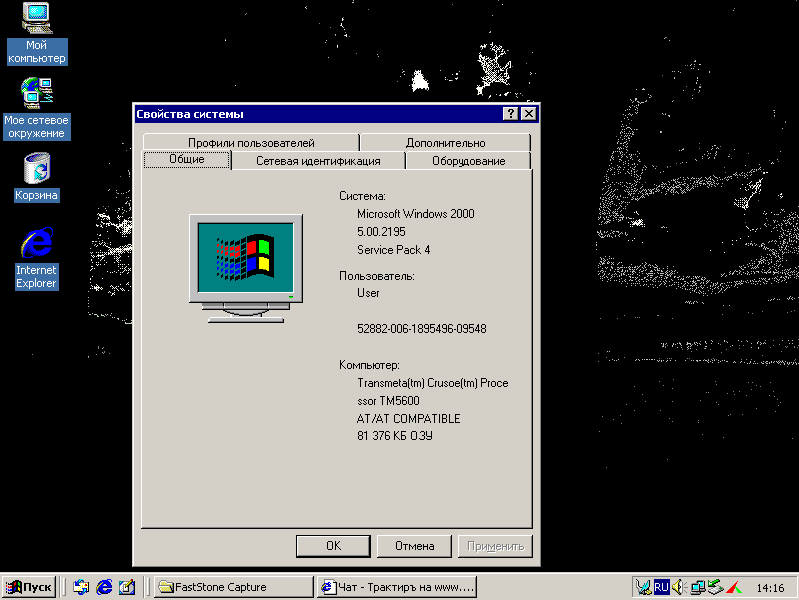Image resolution: width=799 pixels, height=600 pixels.
Task: Click the RU language indicator in tray
Action: pos(661,587)
